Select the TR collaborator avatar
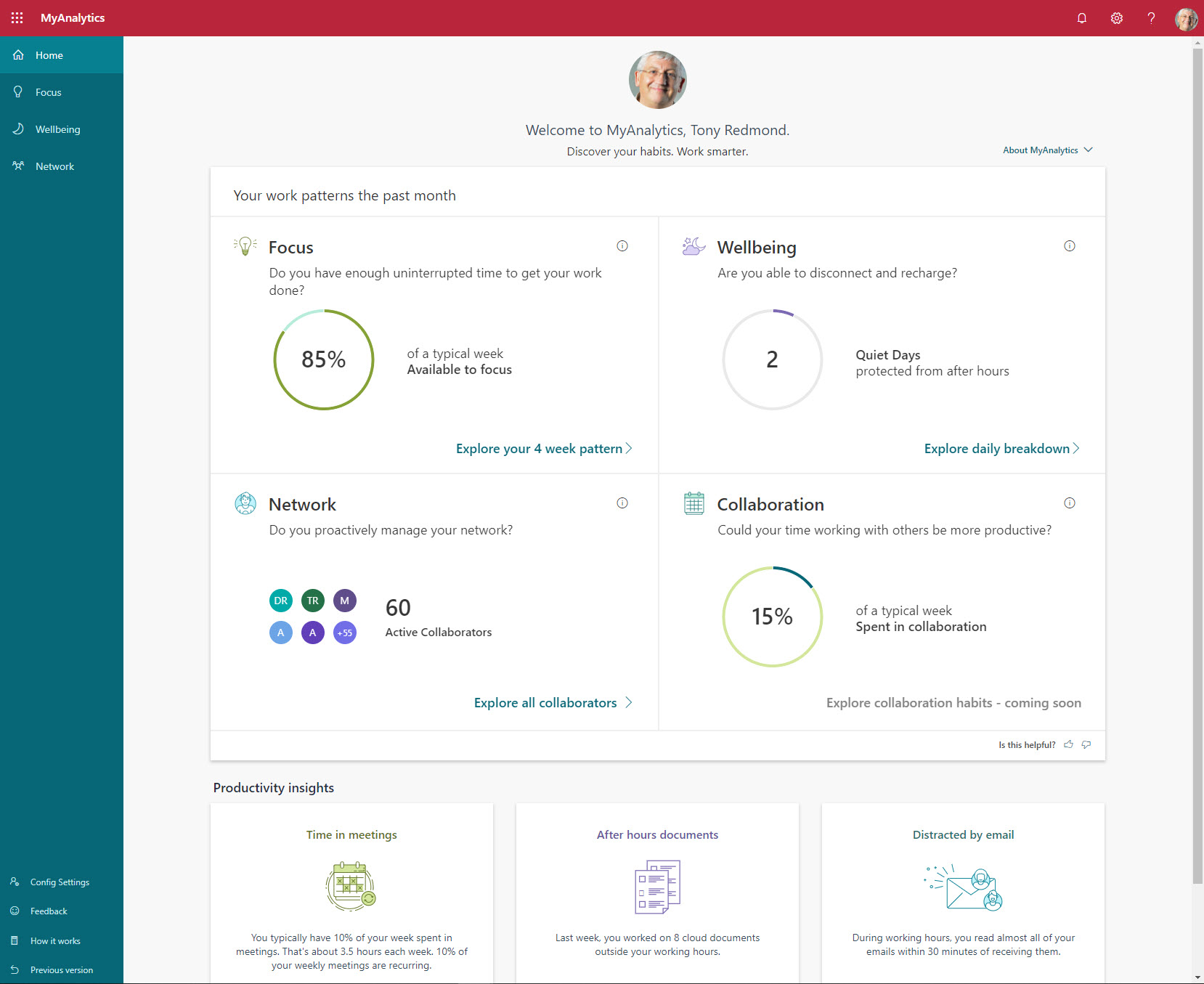This screenshot has width=1204, height=984. tap(313, 601)
